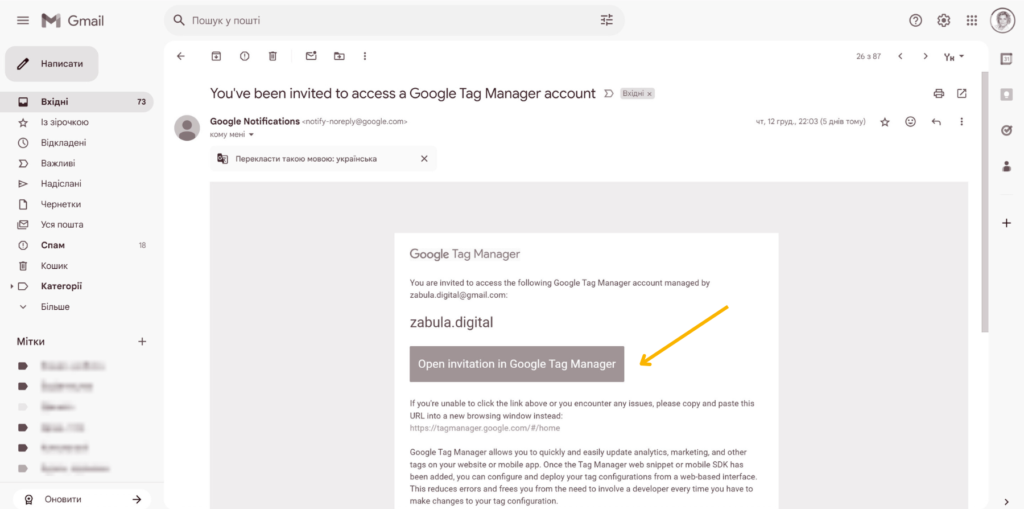Remove the Вхідні label from email
This screenshot has height=509, width=1024.
coord(650,94)
